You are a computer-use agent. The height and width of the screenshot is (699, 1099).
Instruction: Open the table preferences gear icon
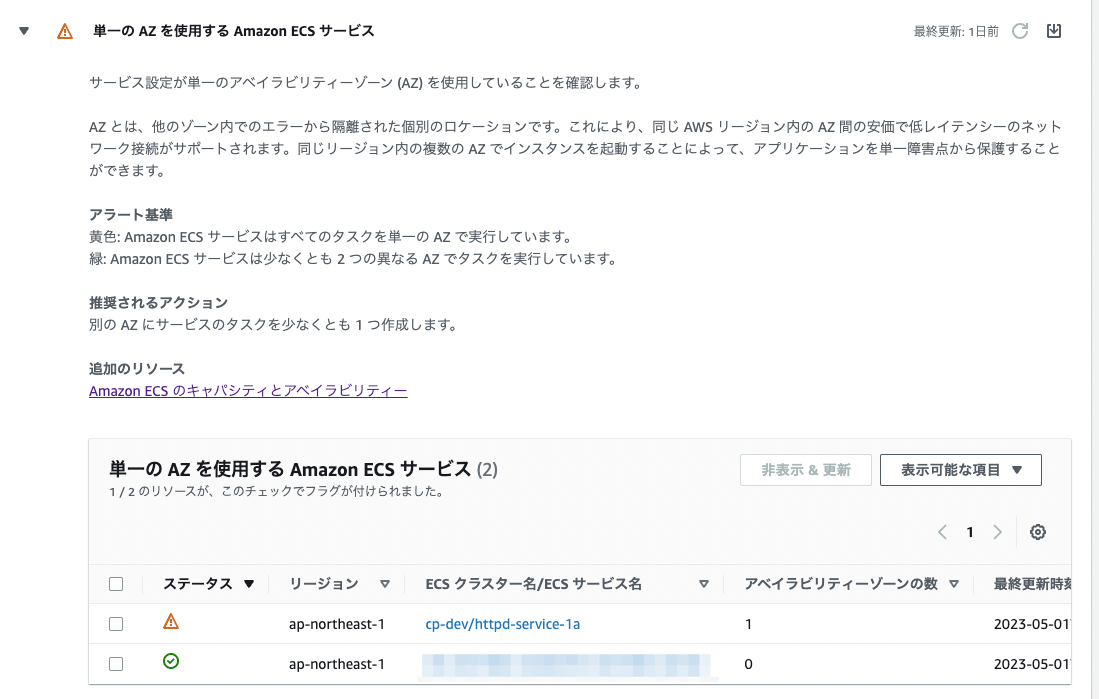point(1037,532)
